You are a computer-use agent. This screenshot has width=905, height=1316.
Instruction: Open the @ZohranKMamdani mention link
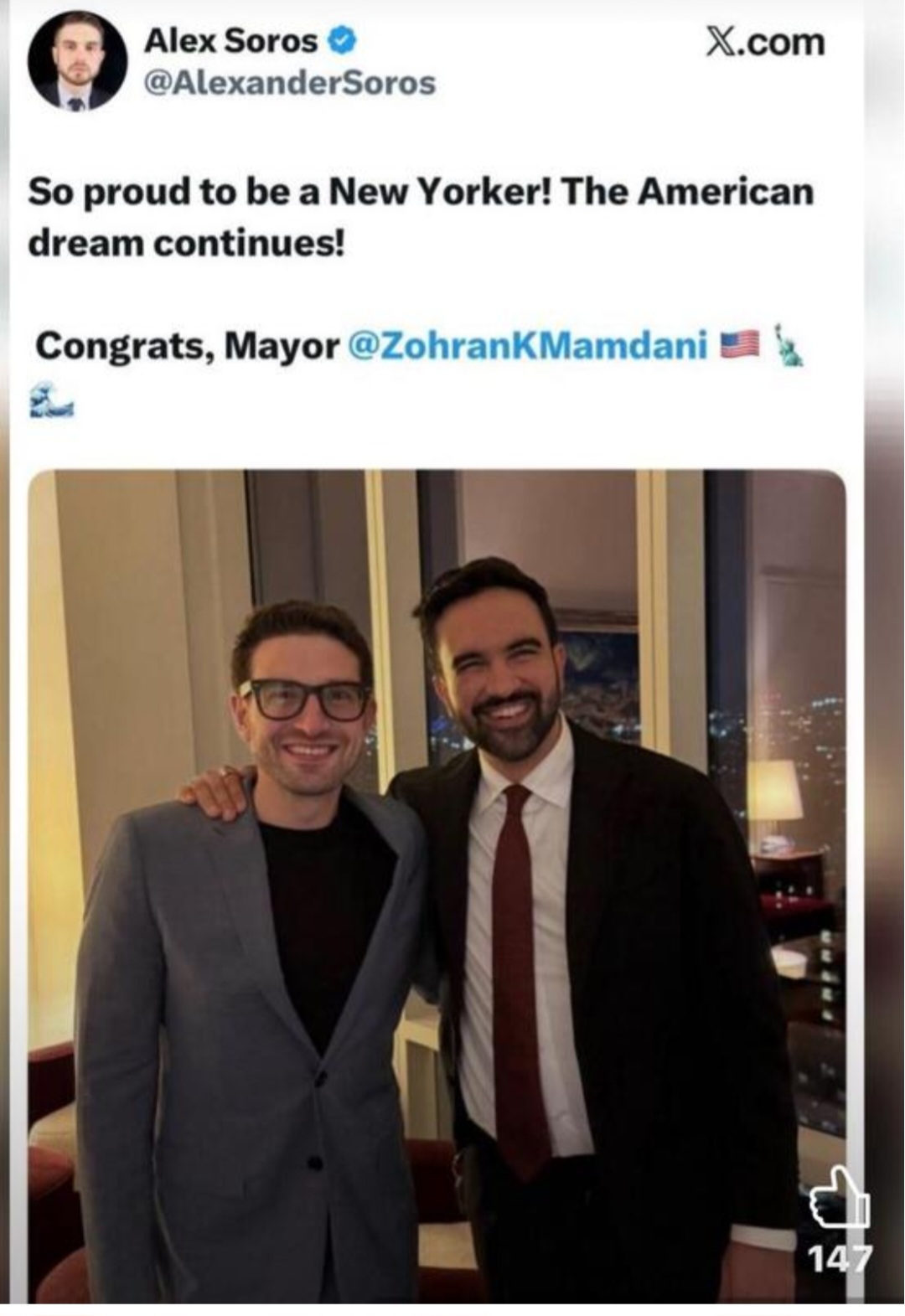[527, 345]
